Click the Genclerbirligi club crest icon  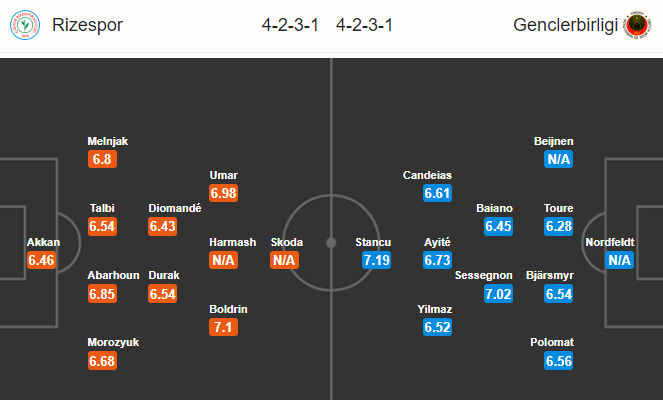[x=637, y=25]
